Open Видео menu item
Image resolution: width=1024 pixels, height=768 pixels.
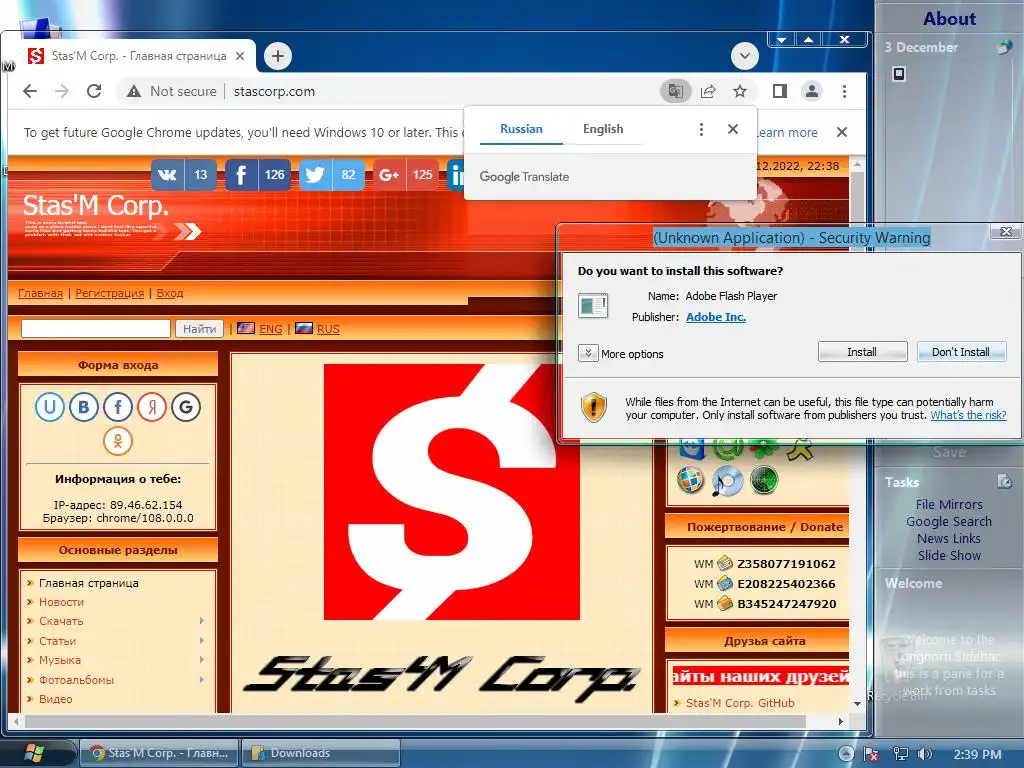tap(56, 699)
